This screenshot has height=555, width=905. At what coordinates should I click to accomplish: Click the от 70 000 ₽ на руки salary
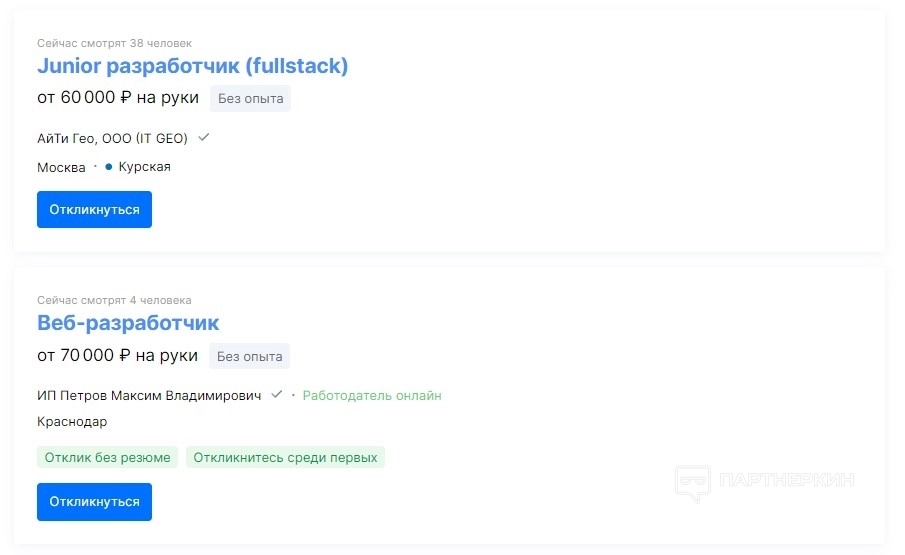pyautogui.click(x=117, y=355)
